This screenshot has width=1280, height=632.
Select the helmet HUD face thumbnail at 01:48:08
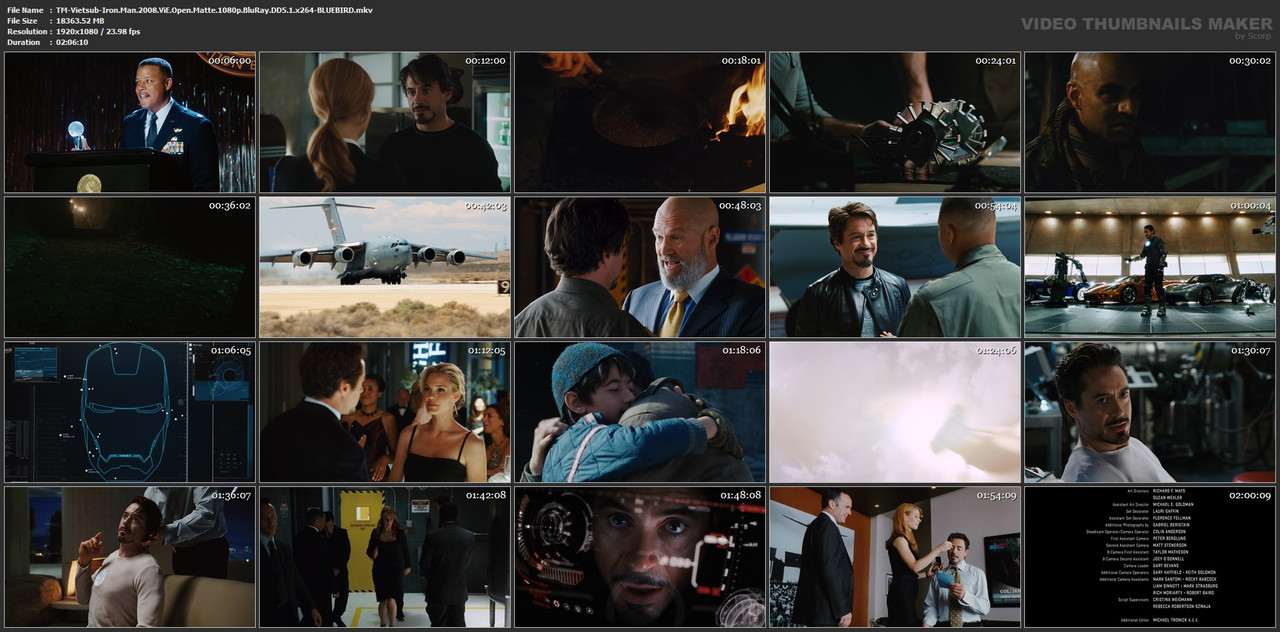pos(640,557)
